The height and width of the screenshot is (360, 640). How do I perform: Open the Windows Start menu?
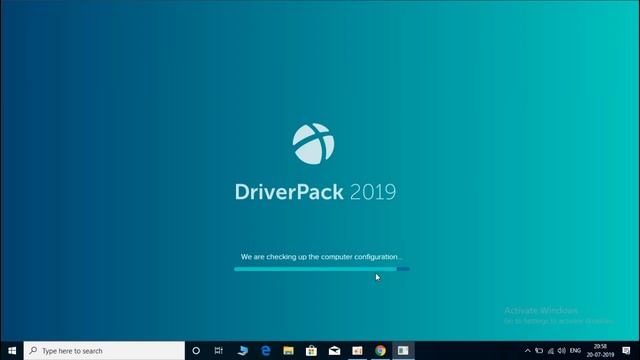tap(12, 351)
